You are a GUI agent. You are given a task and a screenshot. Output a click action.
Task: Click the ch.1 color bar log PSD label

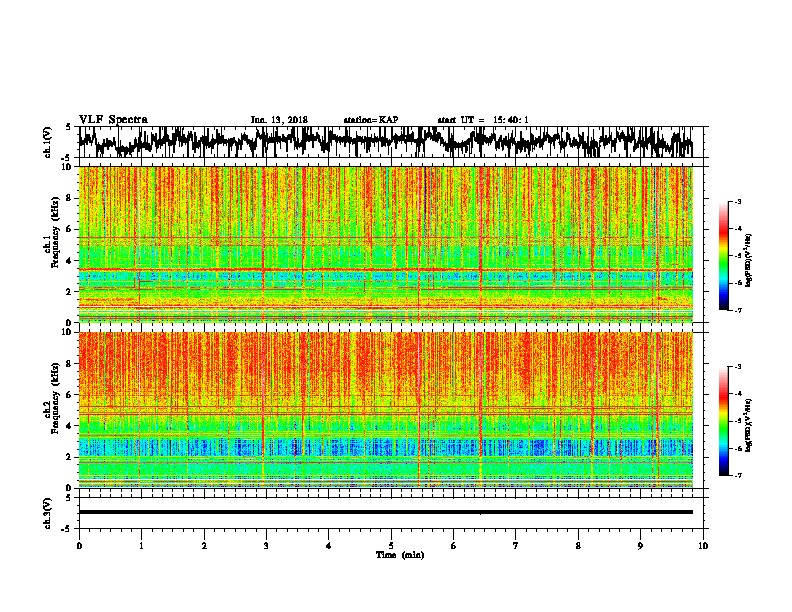[x=749, y=260]
